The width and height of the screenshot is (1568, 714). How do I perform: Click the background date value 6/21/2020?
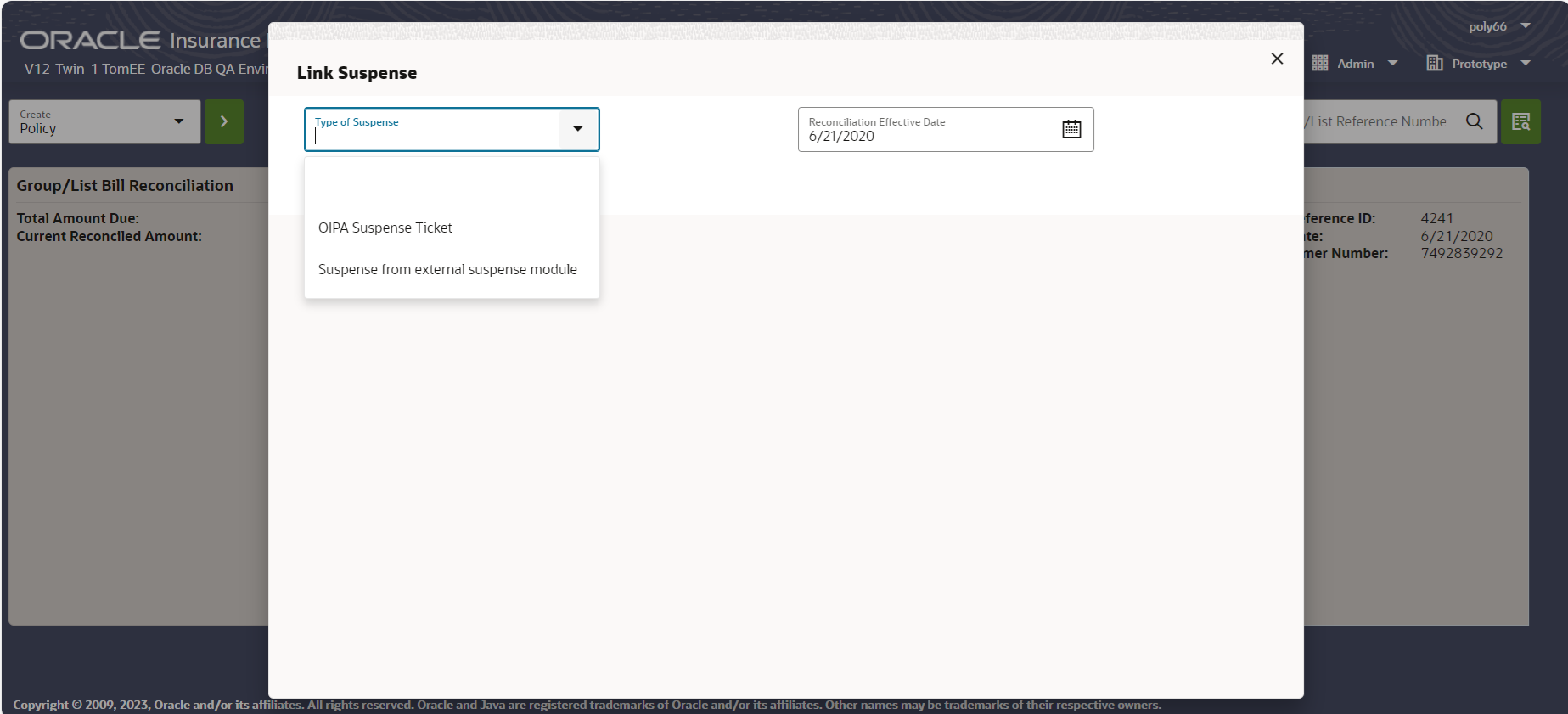point(1457,236)
